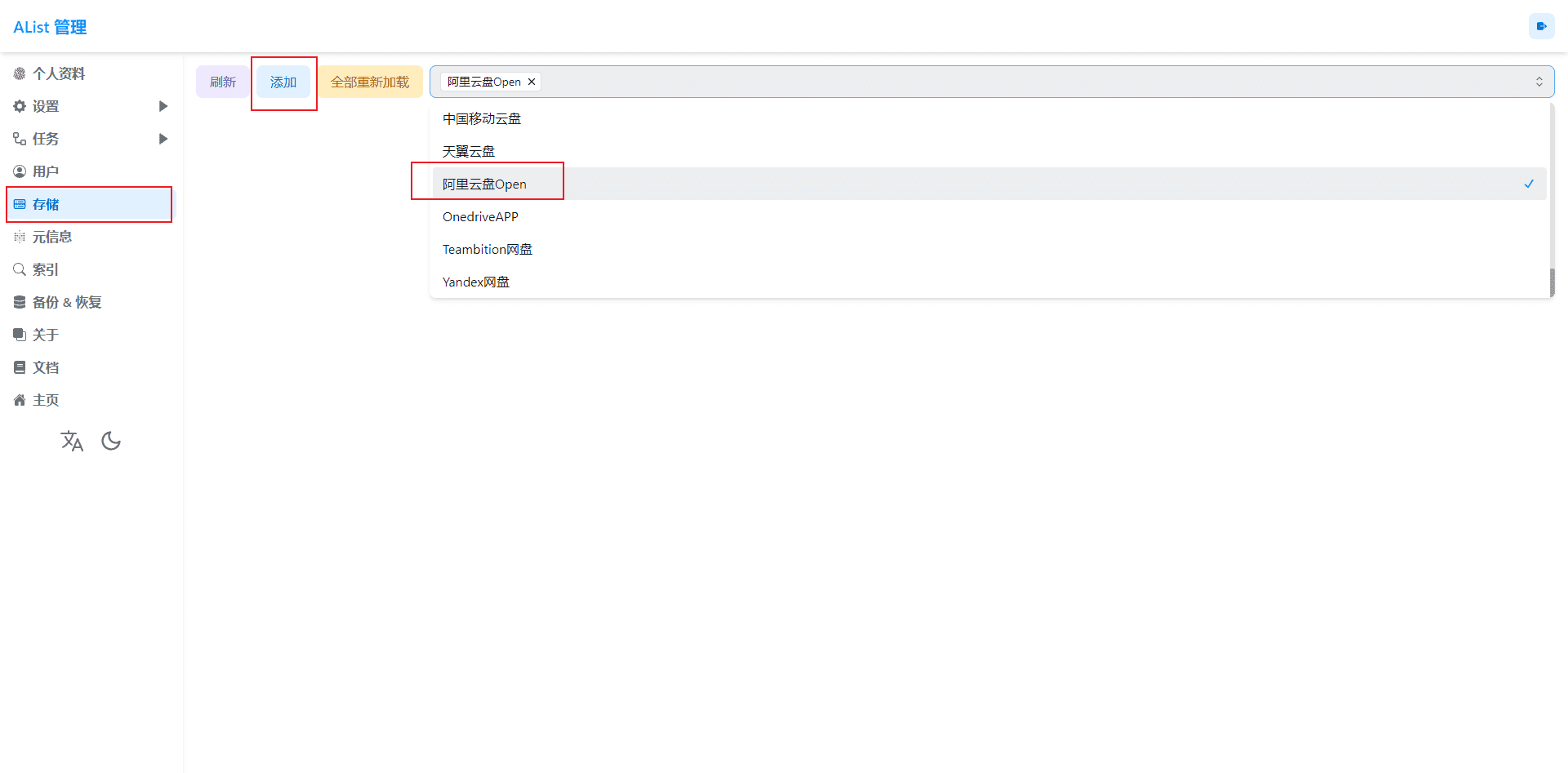Open the 关于 page
Screen dimensions: 1568x773
pos(91,335)
